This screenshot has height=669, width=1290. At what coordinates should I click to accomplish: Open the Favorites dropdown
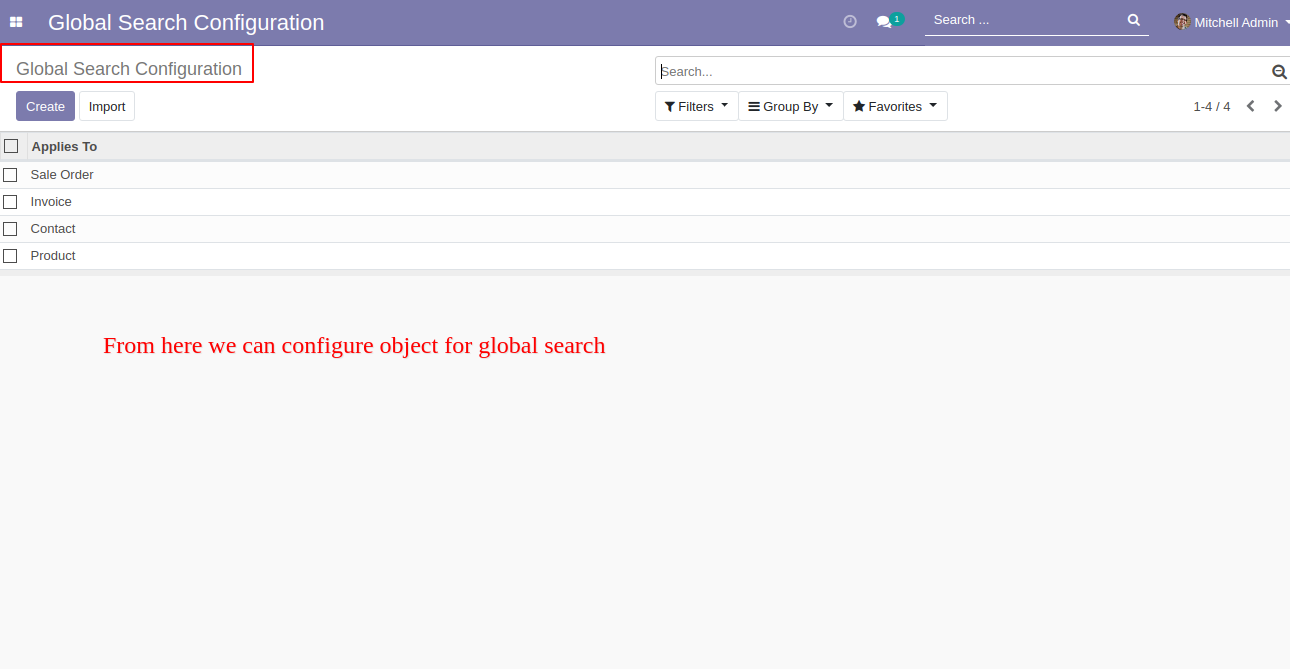pyautogui.click(x=895, y=106)
